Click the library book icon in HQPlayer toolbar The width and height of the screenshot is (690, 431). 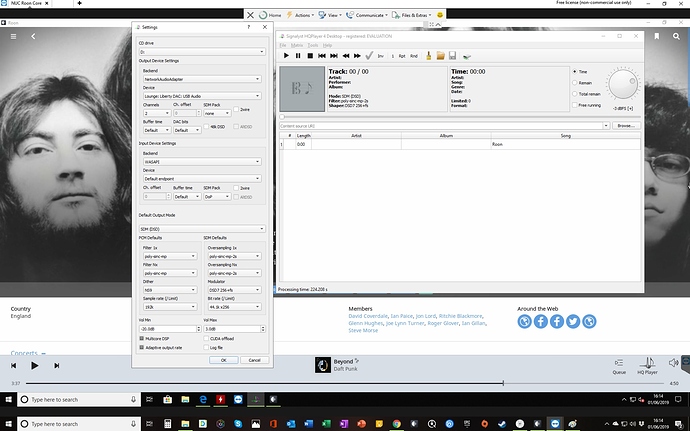click(x=467, y=56)
